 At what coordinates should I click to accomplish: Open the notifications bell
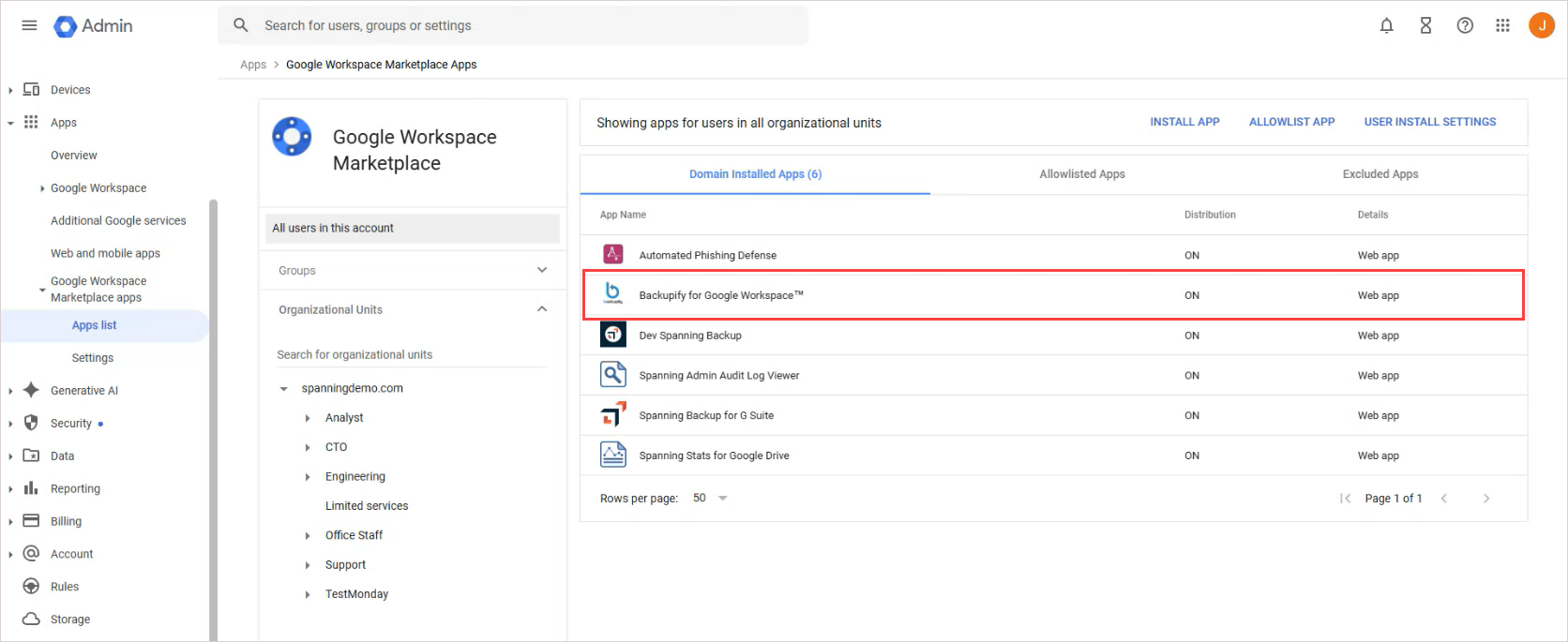pos(1386,26)
